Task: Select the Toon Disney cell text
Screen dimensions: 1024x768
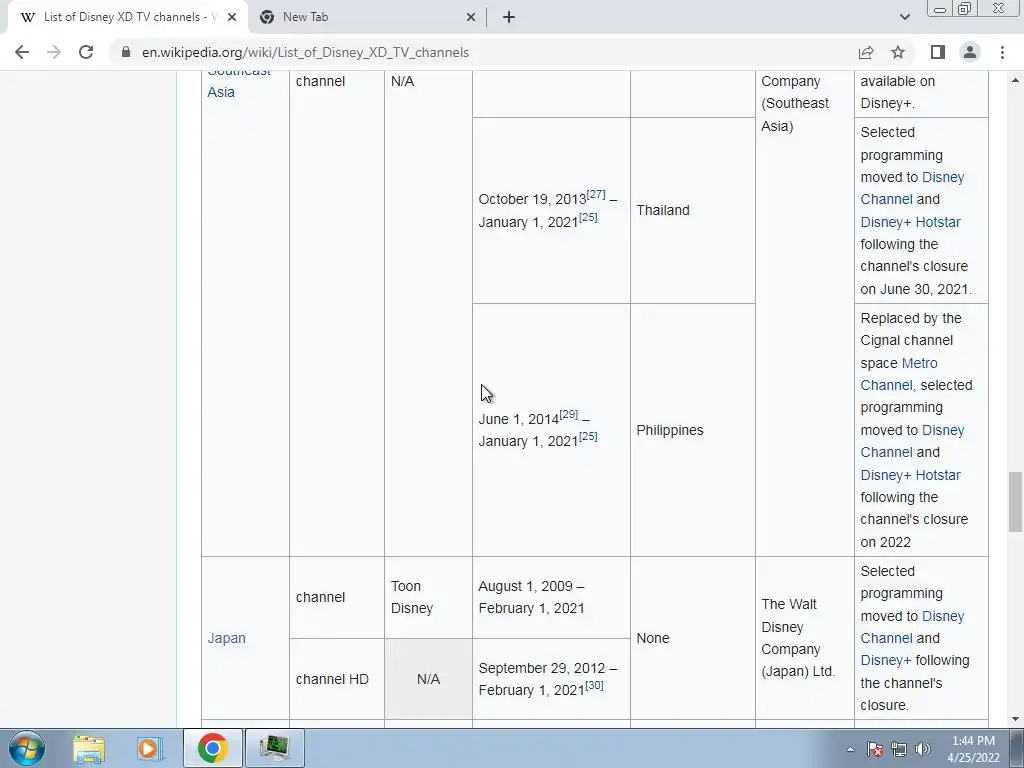Action: point(411,597)
